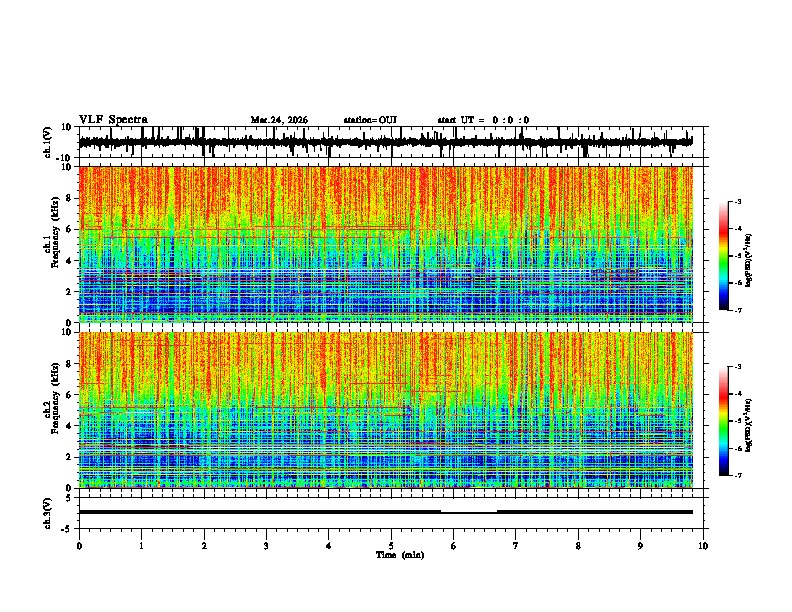Click the "-3" label on ch.1 color bar
Image resolution: width=792 pixels, height=612 pixels.
coord(737,201)
